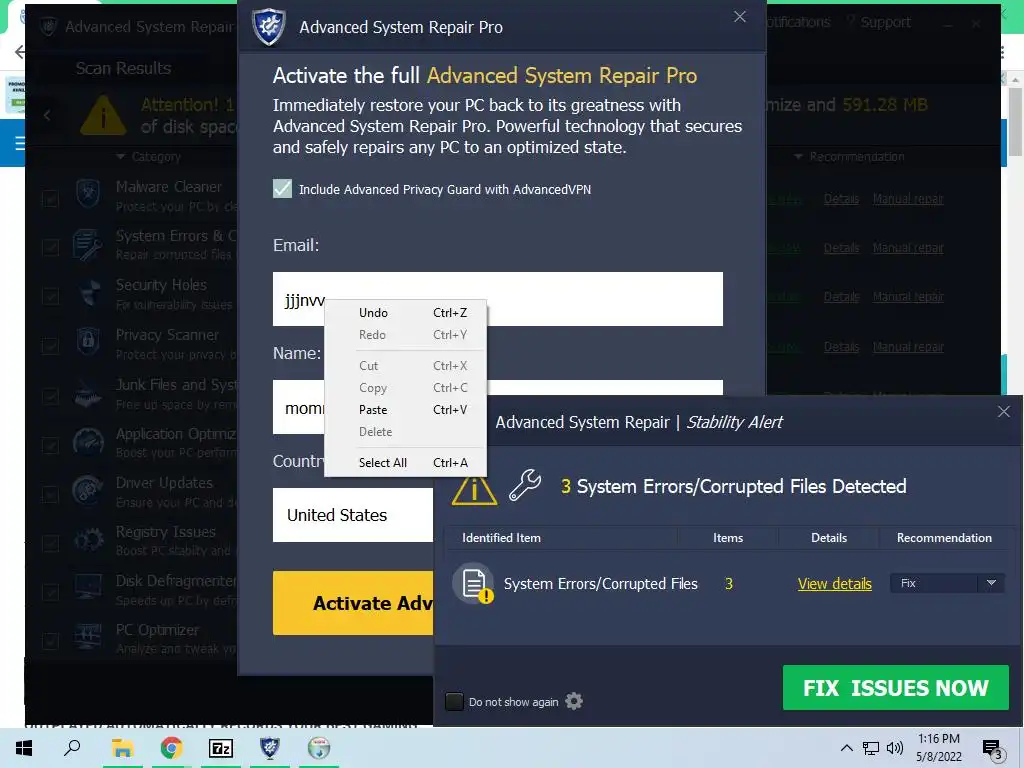
Task: Choose Paste in context menu
Action: coord(406,410)
